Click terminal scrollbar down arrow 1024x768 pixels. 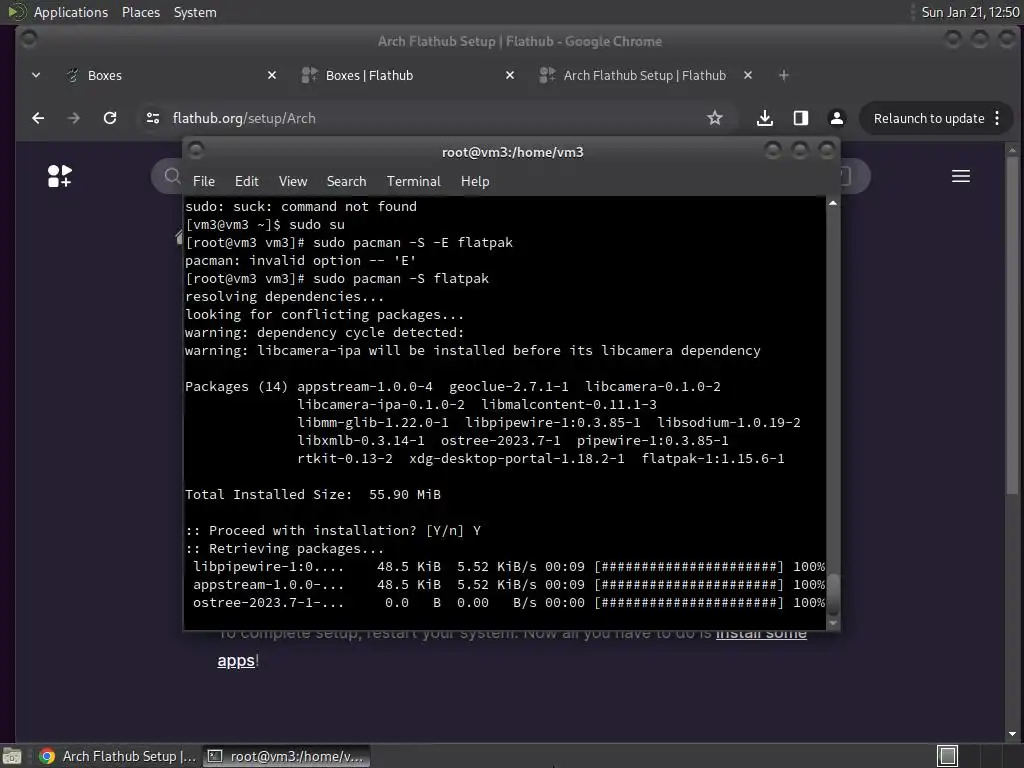pyautogui.click(x=833, y=624)
